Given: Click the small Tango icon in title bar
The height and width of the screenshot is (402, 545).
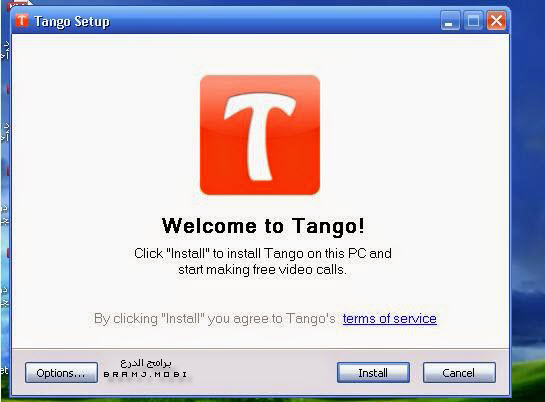Looking at the screenshot, I should (22, 21).
